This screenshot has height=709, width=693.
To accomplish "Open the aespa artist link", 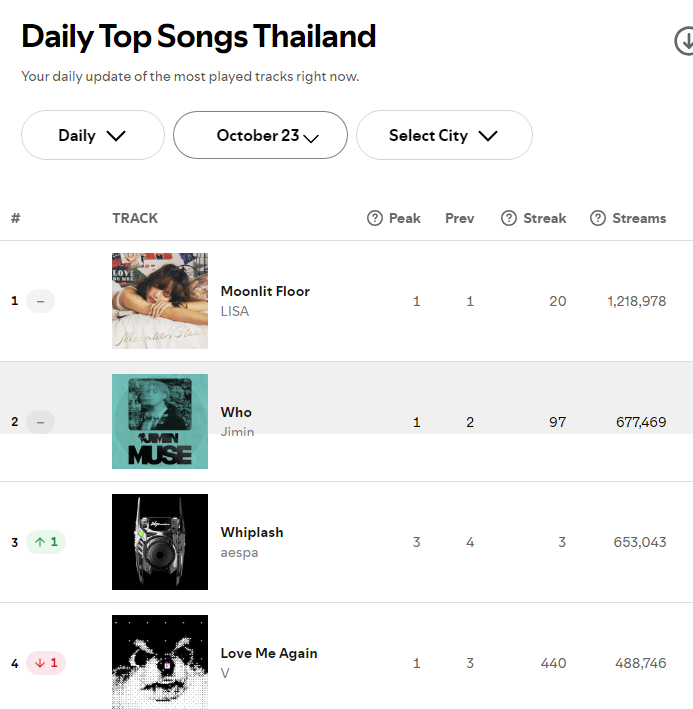I will click(x=239, y=552).
